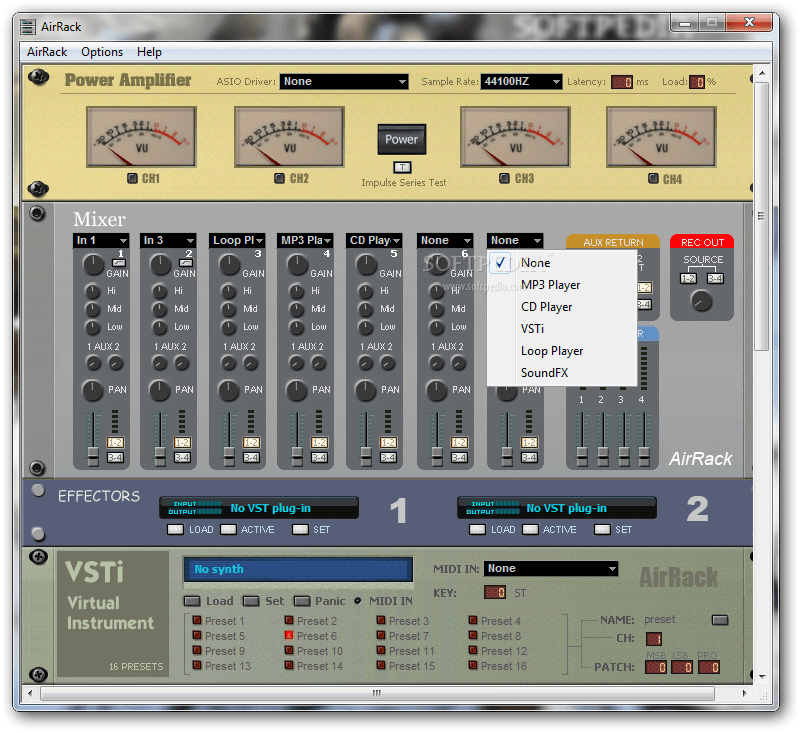Toggle REC OUT source 1-2 button
Image resolution: width=800 pixels, height=732 pixels.
[x=688, y=279]
